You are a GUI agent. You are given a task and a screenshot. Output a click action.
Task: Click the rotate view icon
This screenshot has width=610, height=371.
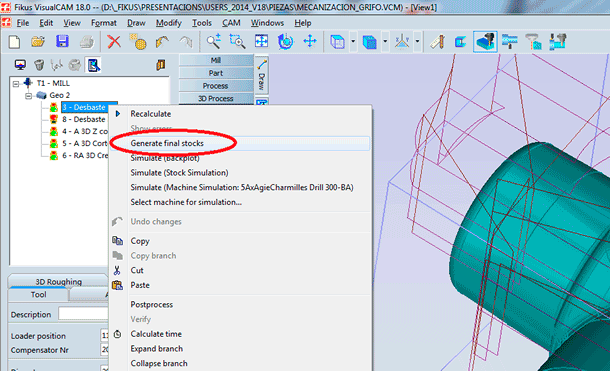click(x=286, y=42)
